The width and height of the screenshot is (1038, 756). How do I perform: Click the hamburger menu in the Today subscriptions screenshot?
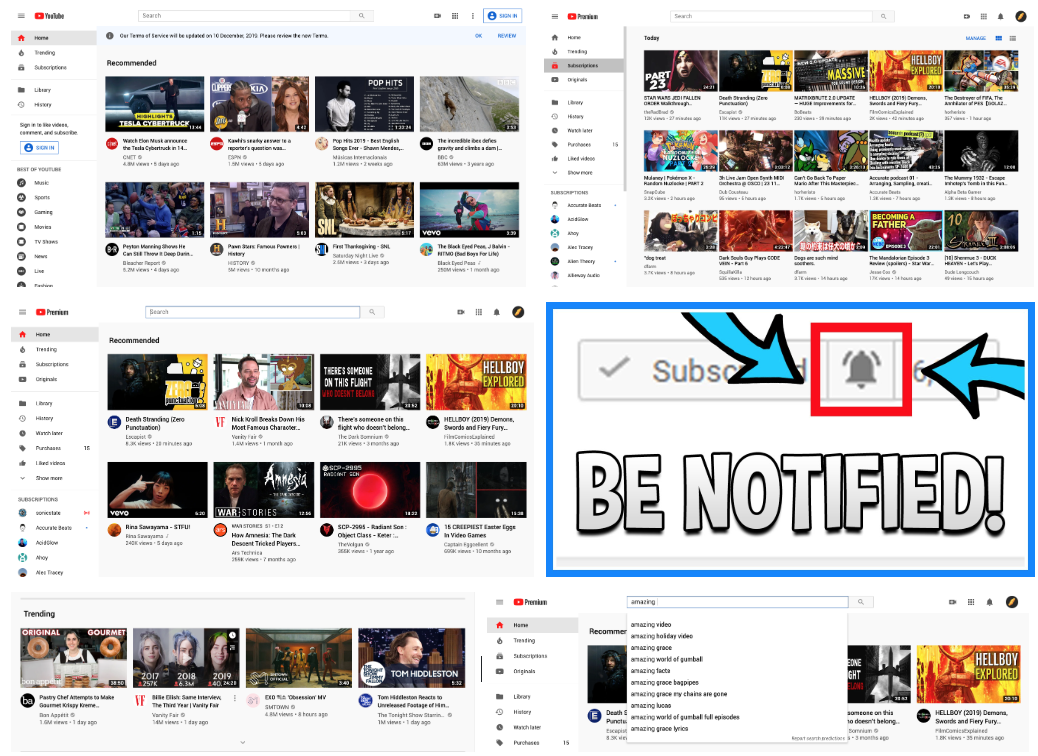pos(554,17)
